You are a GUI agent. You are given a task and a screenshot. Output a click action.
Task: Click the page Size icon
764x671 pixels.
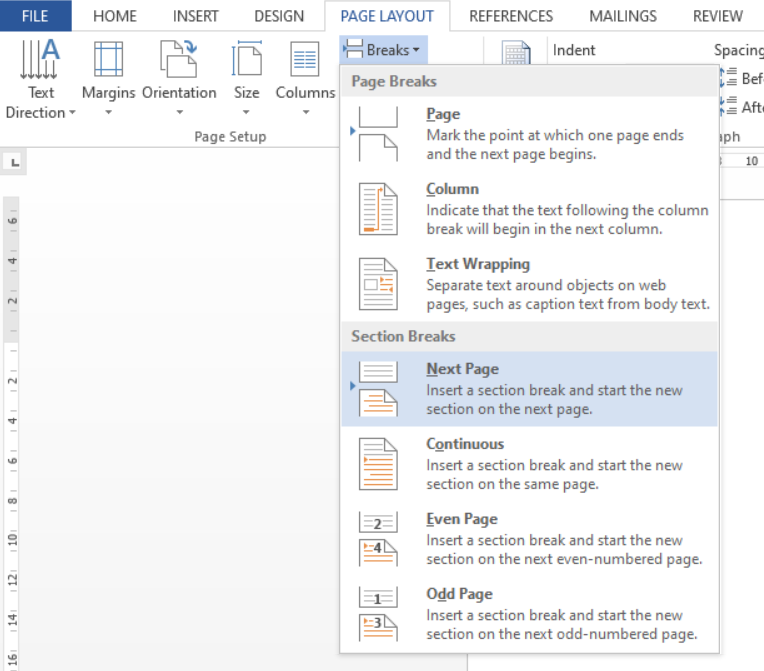click(246, 59)
